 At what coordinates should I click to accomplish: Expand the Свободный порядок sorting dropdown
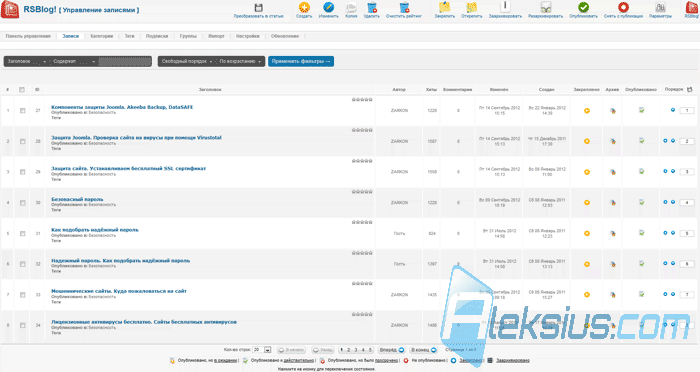tap(187, 61)
